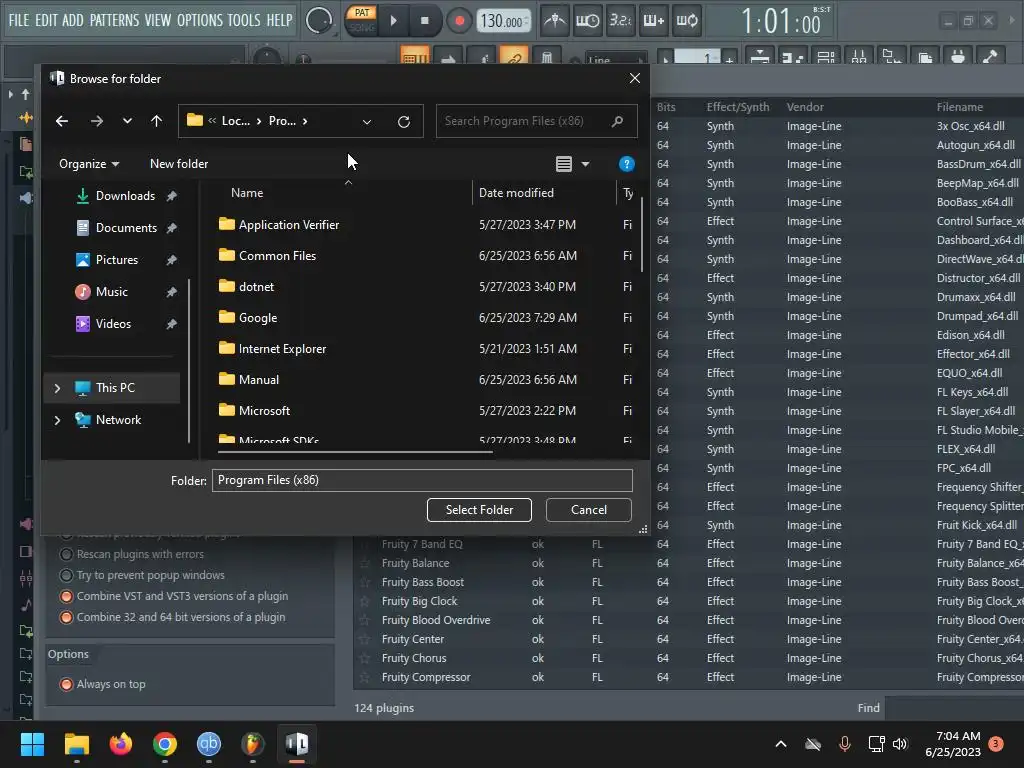
Task: Select the Microsoft folder
Action: coord(264,411)
